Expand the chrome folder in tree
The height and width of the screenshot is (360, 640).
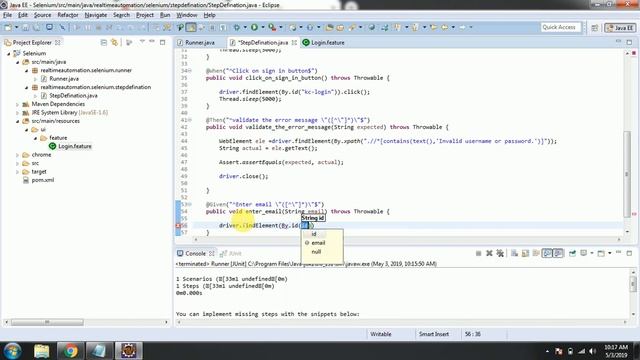[x=18, y=155]
